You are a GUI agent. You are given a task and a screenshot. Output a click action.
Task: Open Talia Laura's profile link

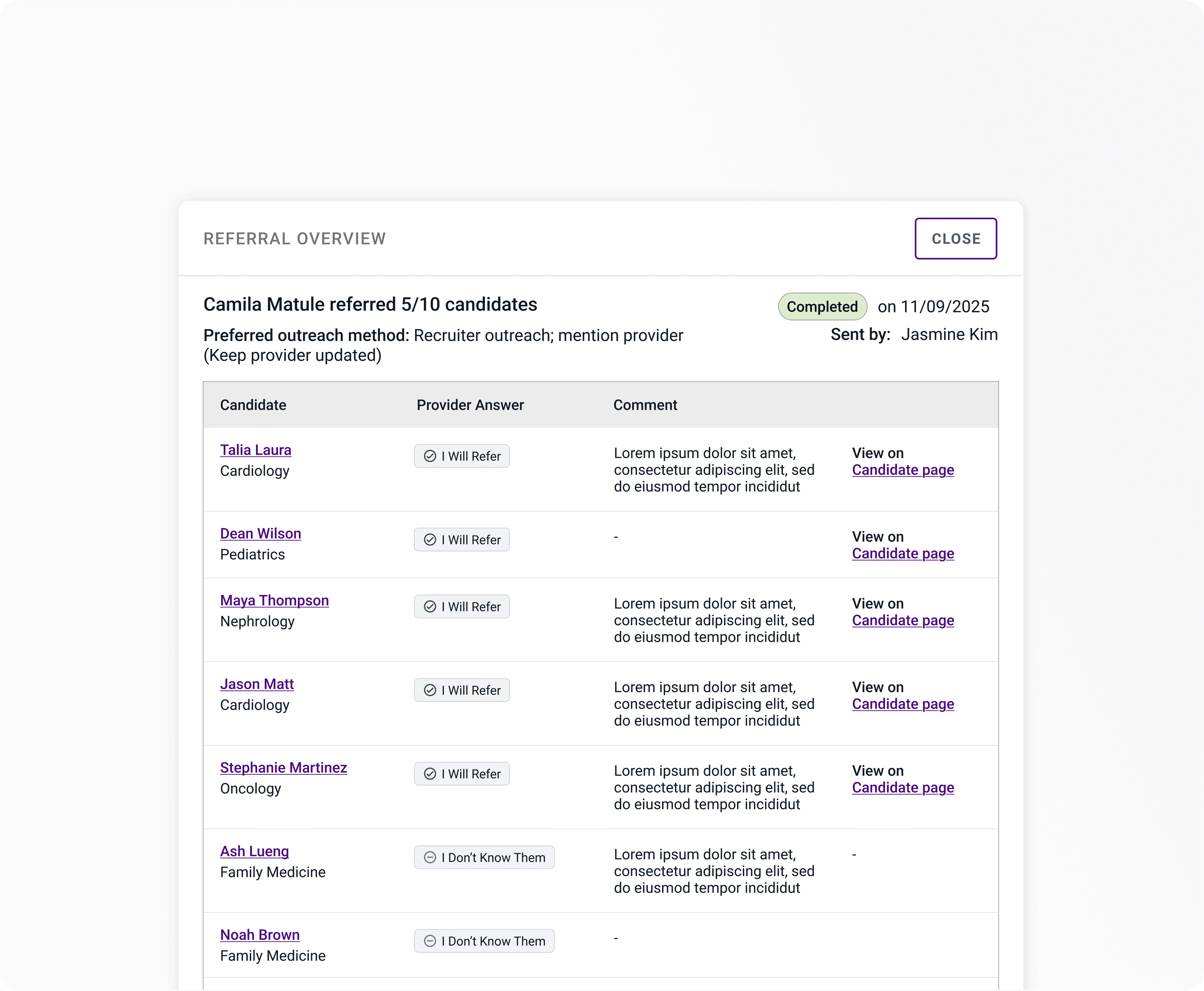click(x=256, y=450)
